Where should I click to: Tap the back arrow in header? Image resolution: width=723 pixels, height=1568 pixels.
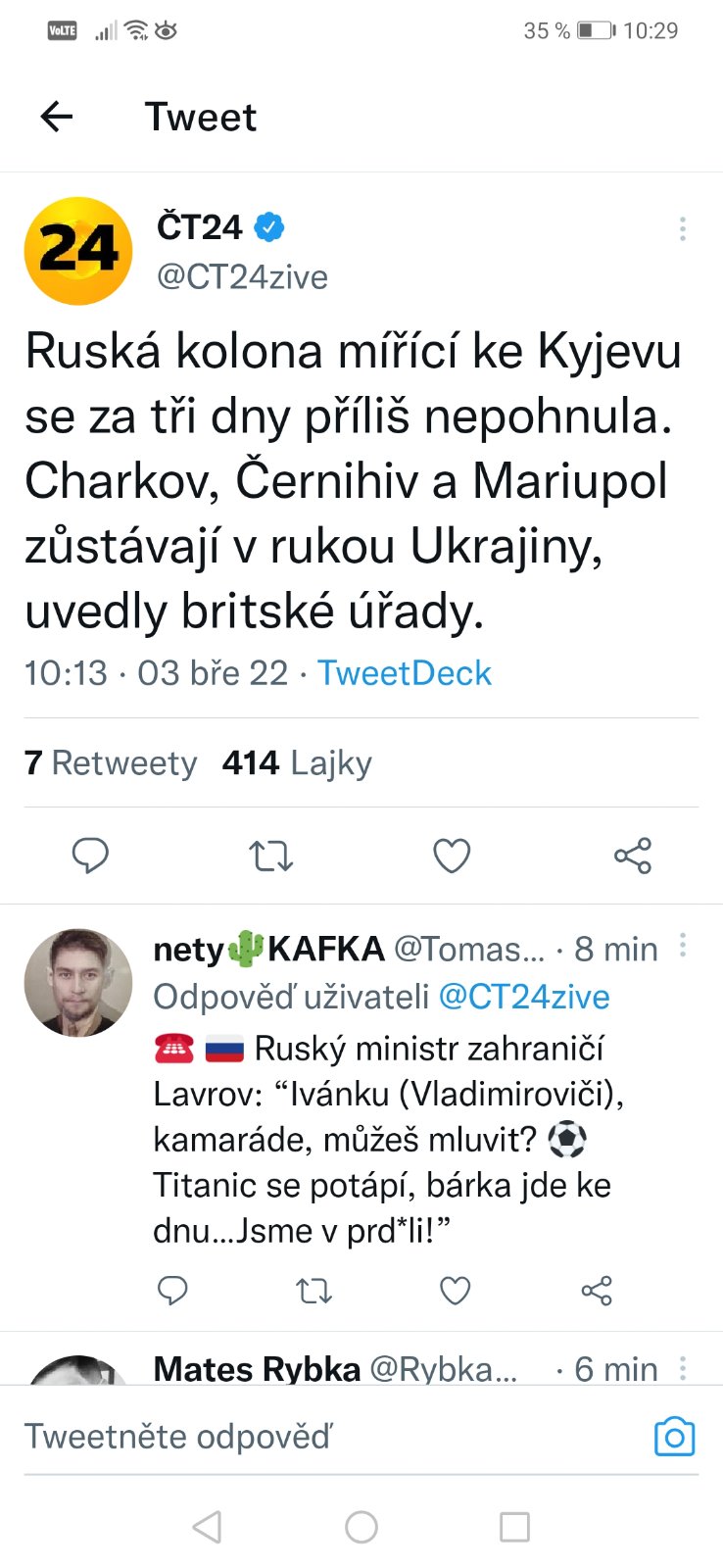point(57,117)
